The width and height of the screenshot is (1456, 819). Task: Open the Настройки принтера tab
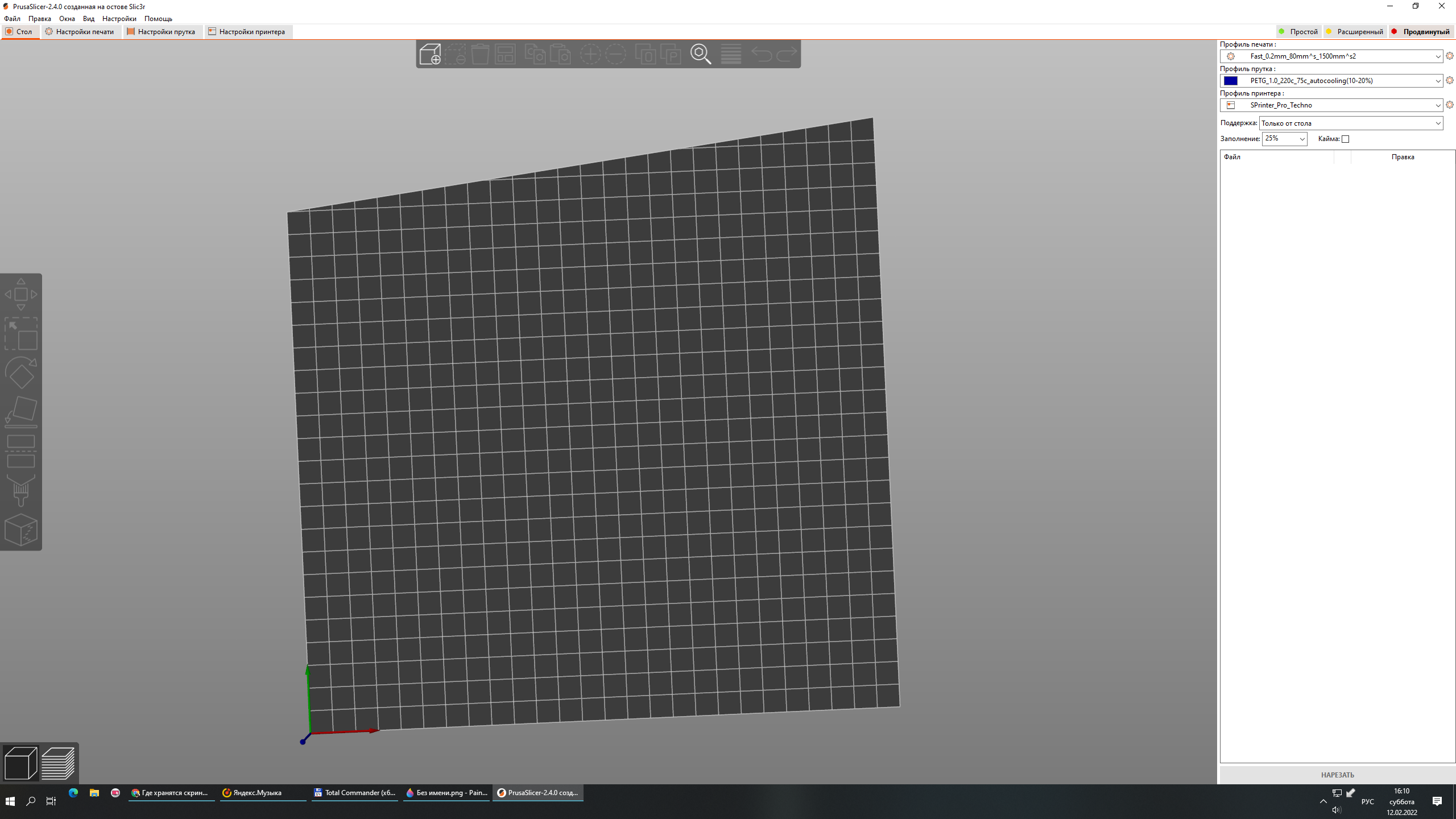[247, 32]
